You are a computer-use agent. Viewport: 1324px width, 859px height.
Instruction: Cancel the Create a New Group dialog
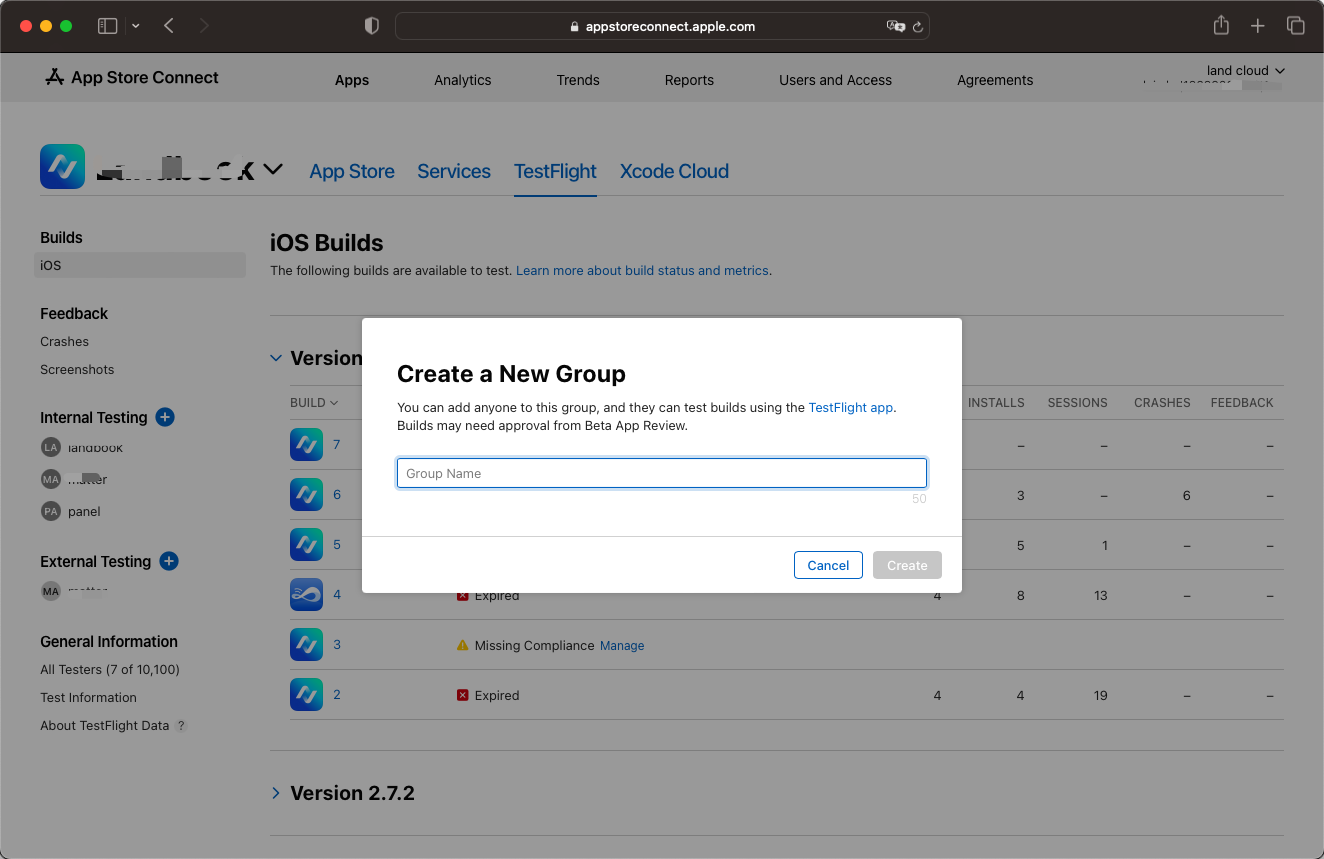(x=828, y=565)
